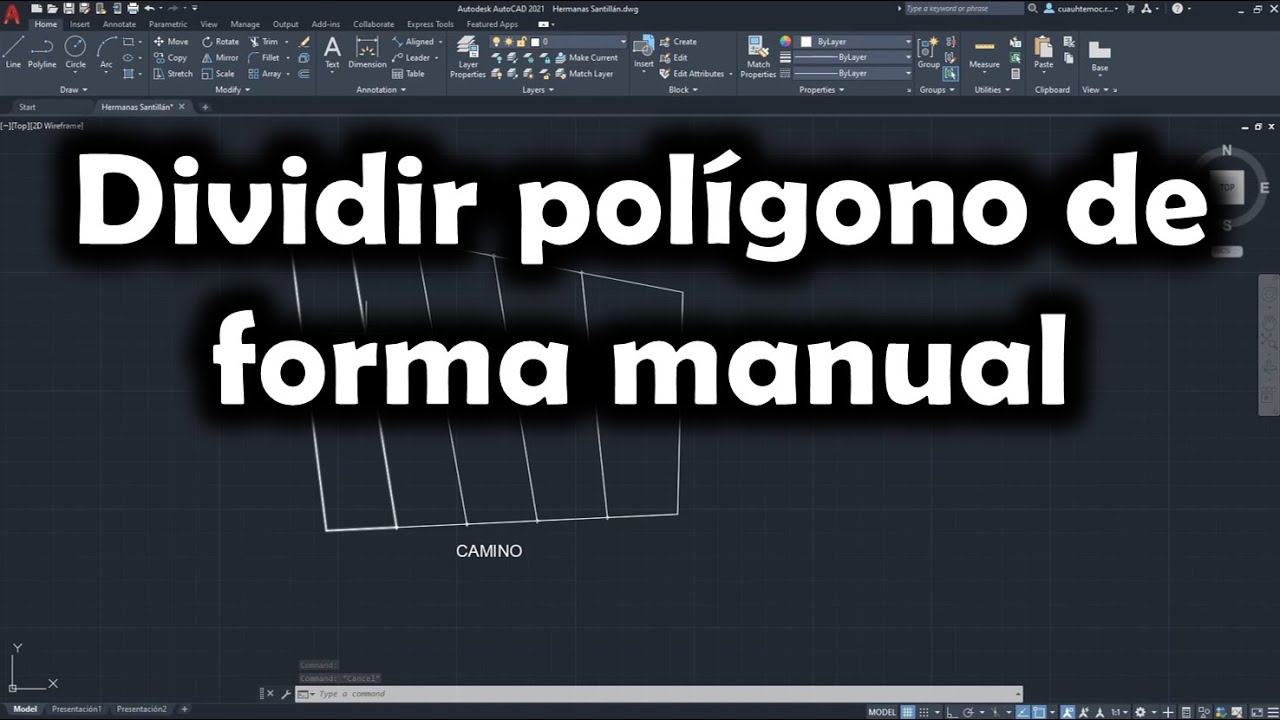Pick the Stretch tool
This screenshot has width=1280, height=720.
pyautogui.click(x=173, y=74)
